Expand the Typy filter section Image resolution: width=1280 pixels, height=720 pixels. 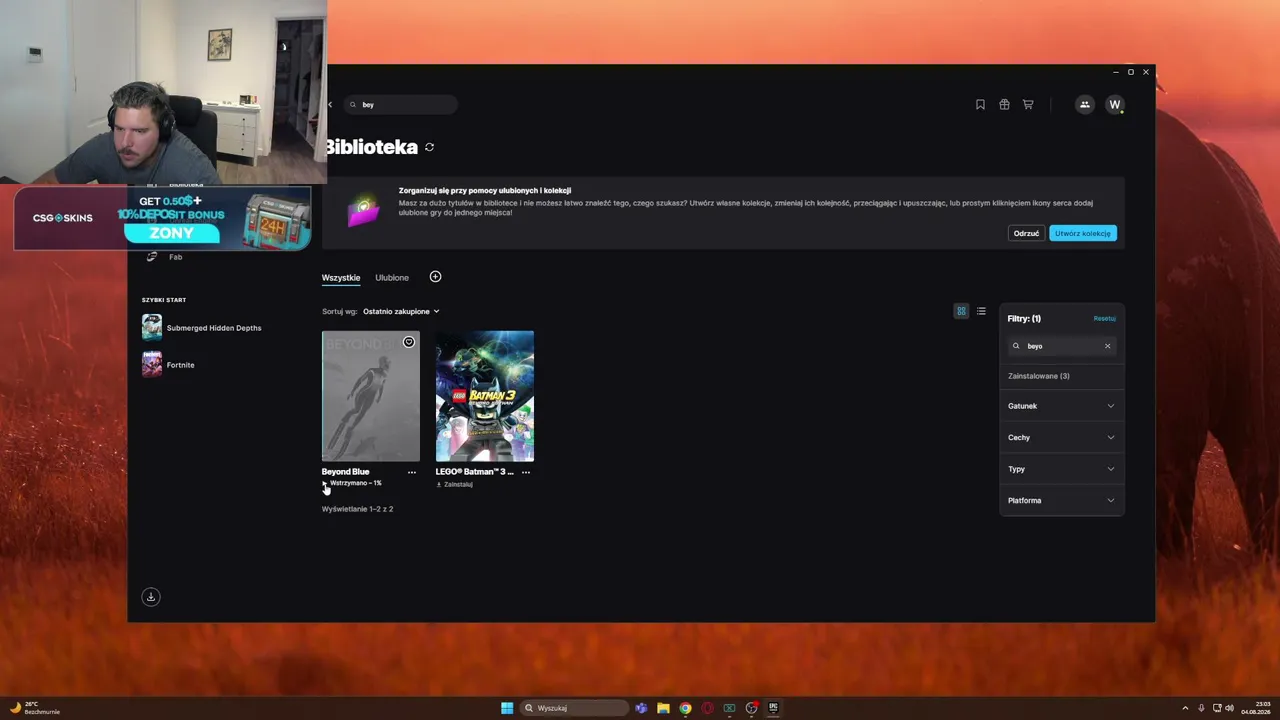point(1061,469)
